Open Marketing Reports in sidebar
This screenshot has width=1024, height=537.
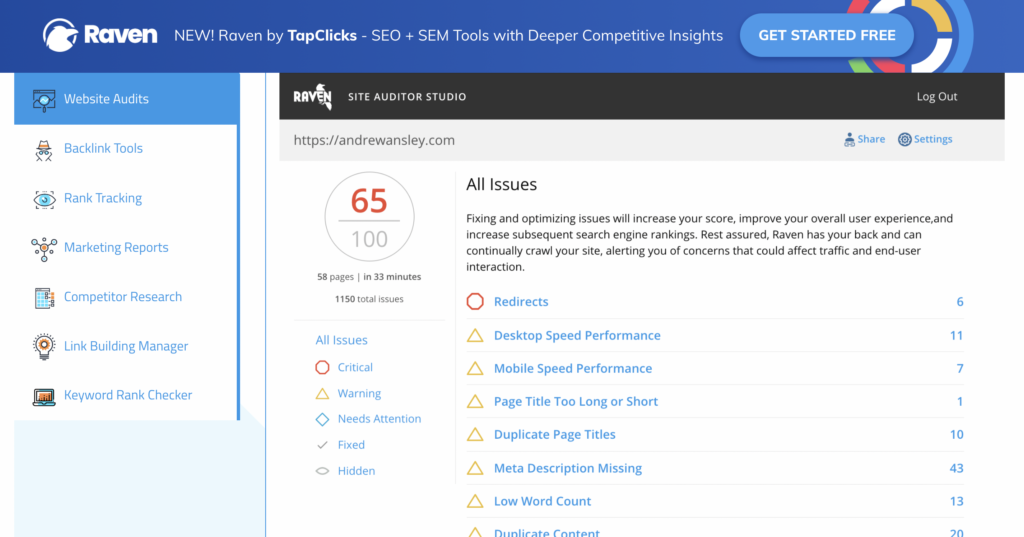116,247
